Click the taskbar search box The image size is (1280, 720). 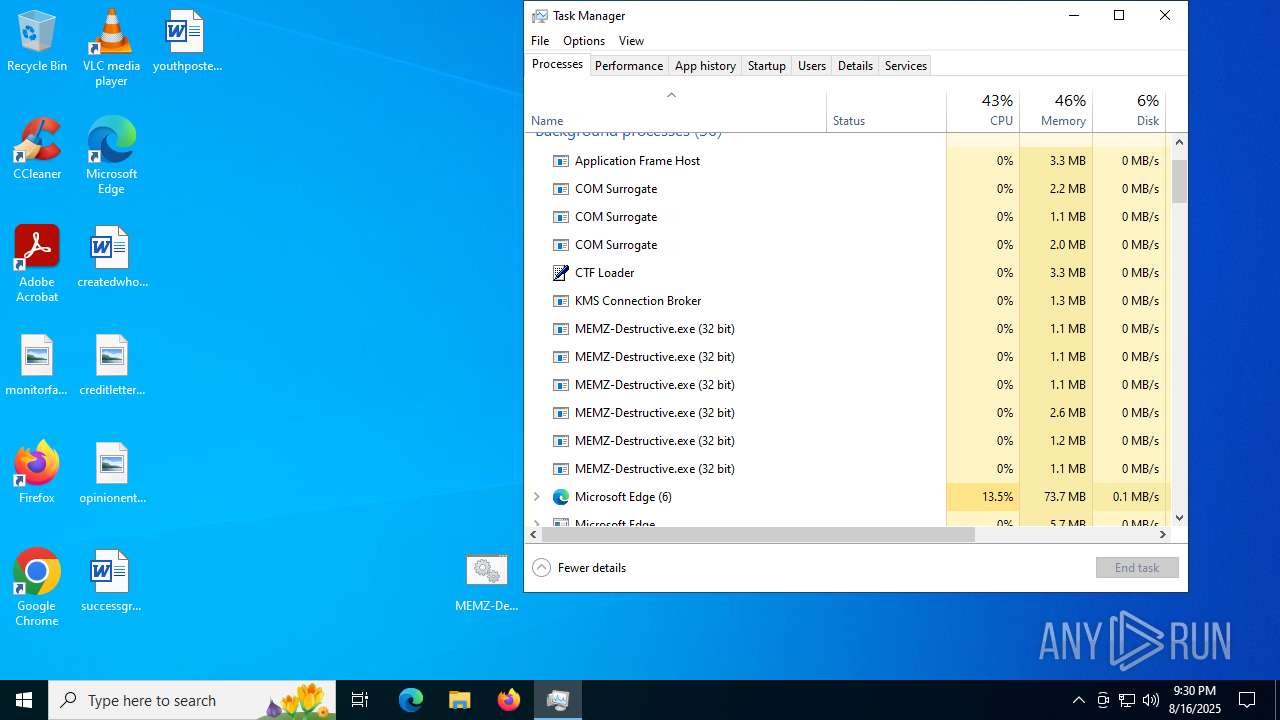click(x=192, y=700)
